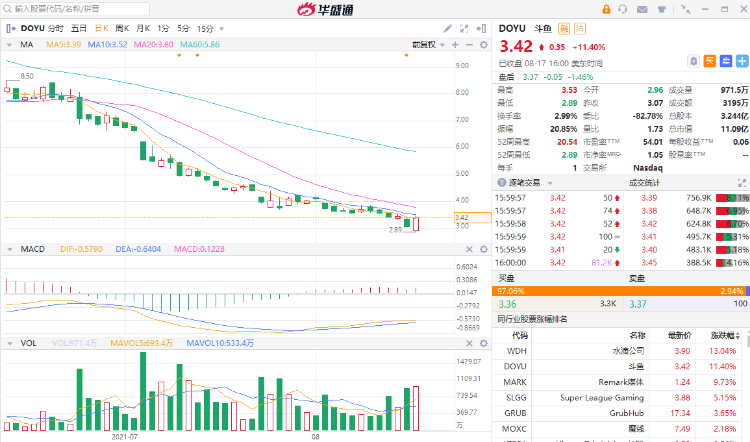
Task: Add DOYU to watchlist plus button
Action: (742, 61)
